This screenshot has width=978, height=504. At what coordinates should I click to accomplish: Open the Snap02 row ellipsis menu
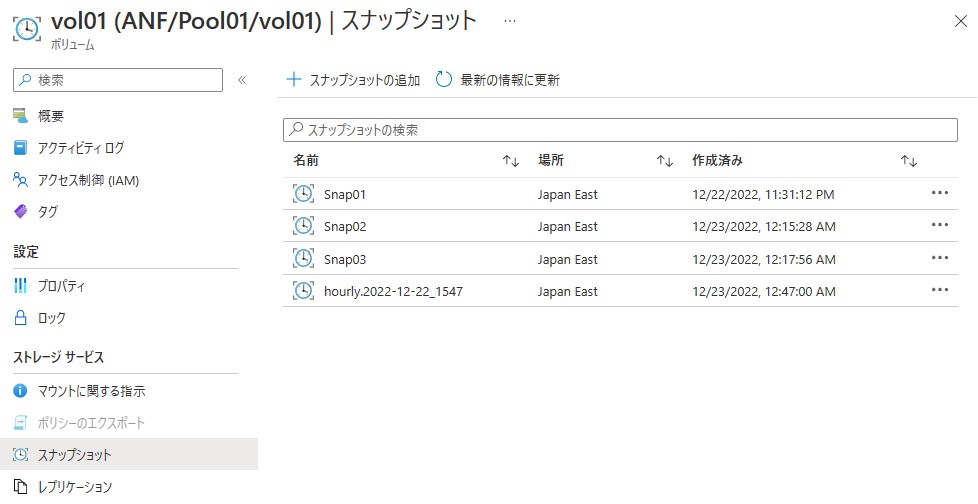[x=940, y=225]
